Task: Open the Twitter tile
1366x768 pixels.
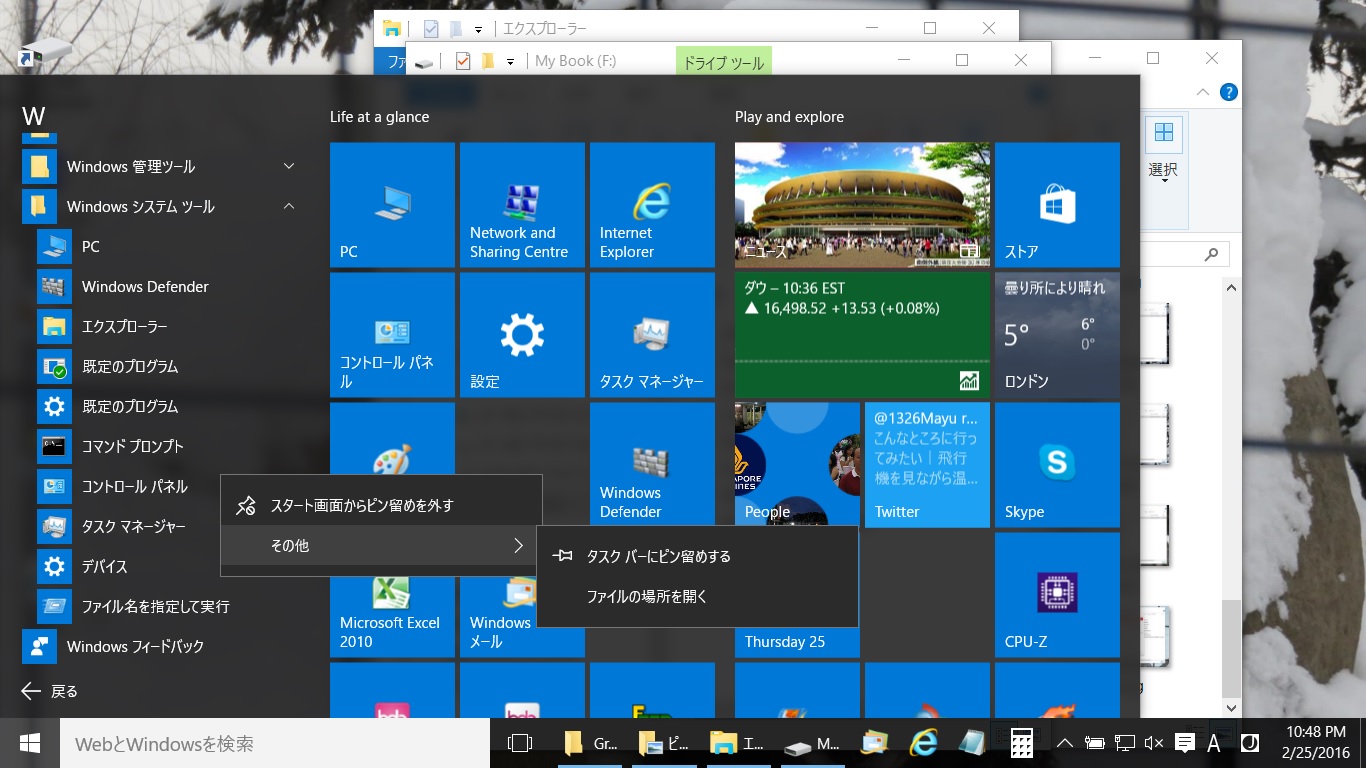Action: 927,465
